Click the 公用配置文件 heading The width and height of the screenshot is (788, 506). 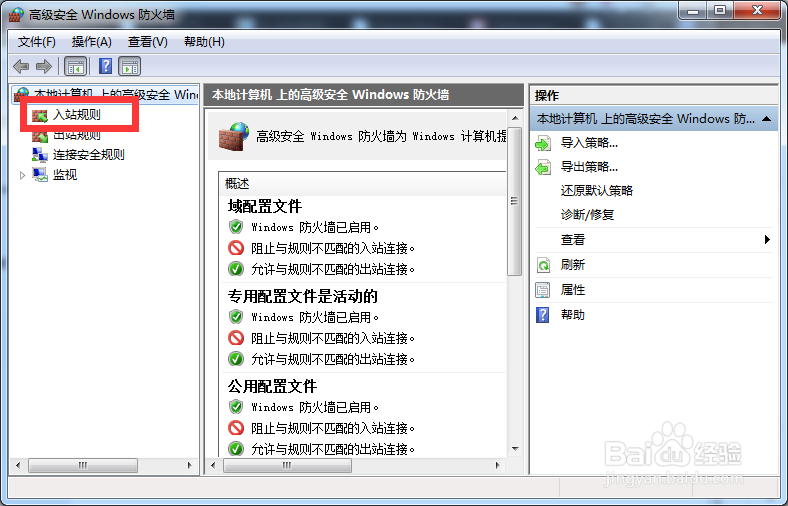click(272, 386)
